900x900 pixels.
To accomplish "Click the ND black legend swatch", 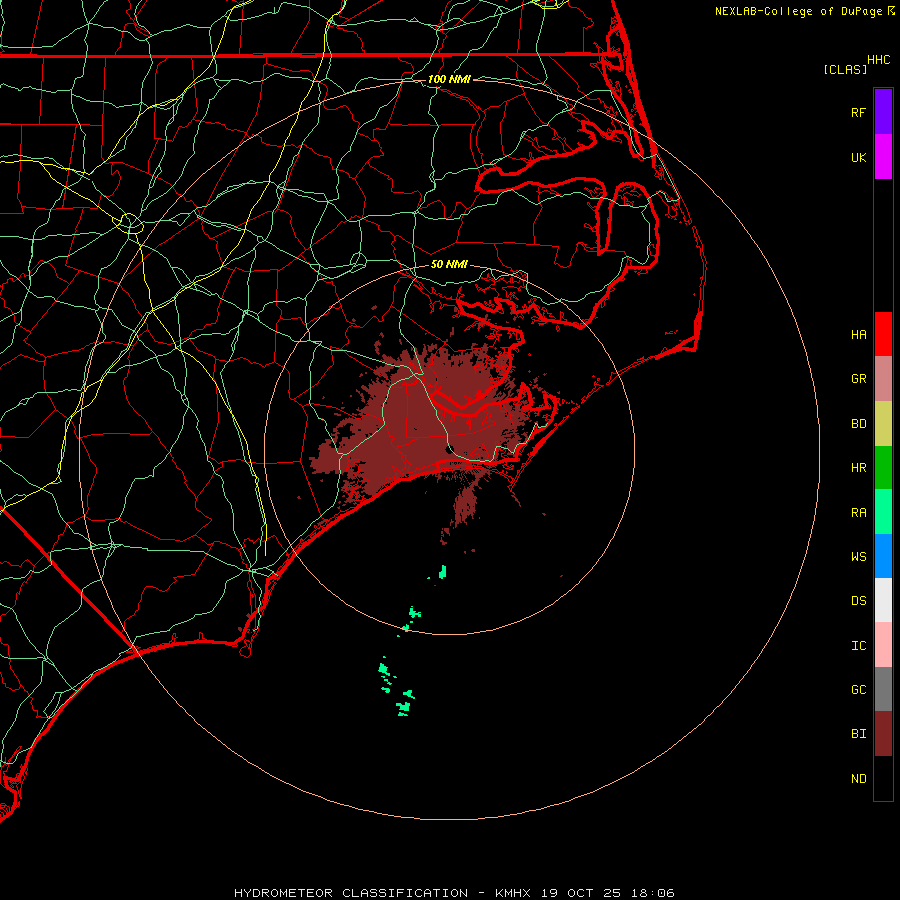I will point(883,778).
